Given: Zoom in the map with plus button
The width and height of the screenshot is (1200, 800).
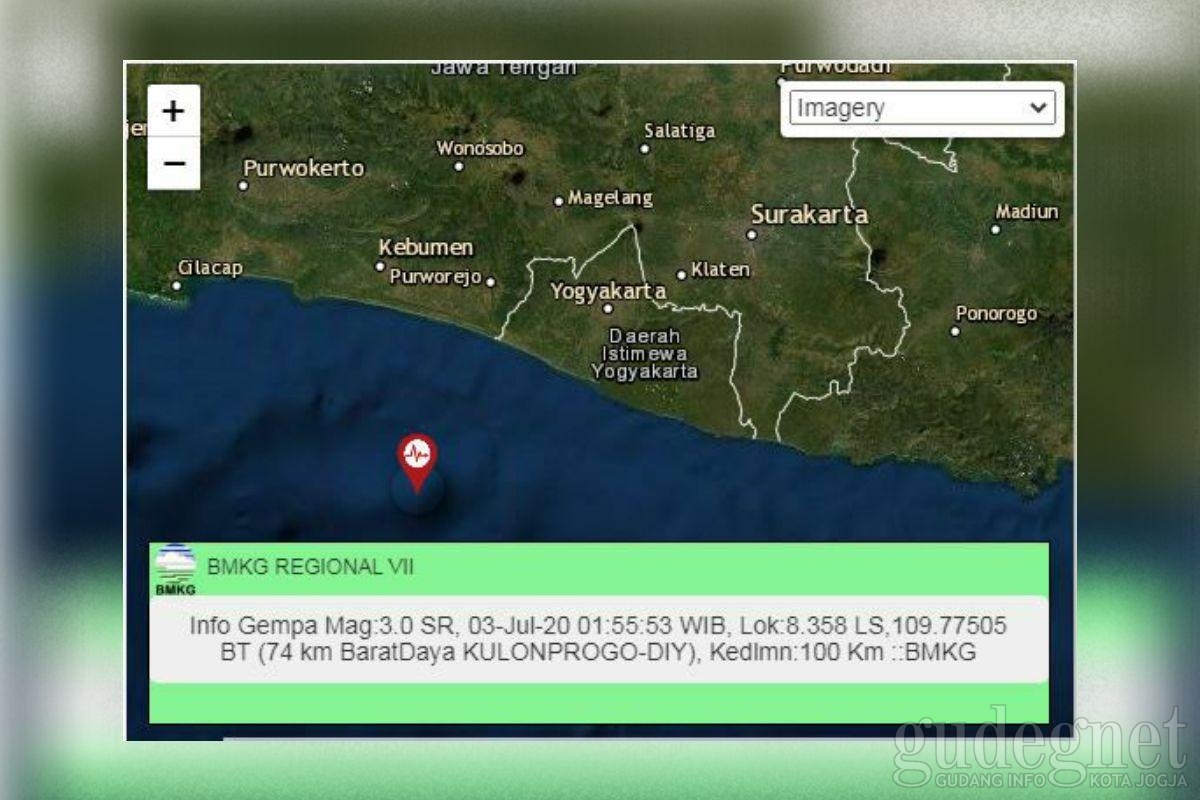Looking at the screenshot, I should (x=174, y=111).
